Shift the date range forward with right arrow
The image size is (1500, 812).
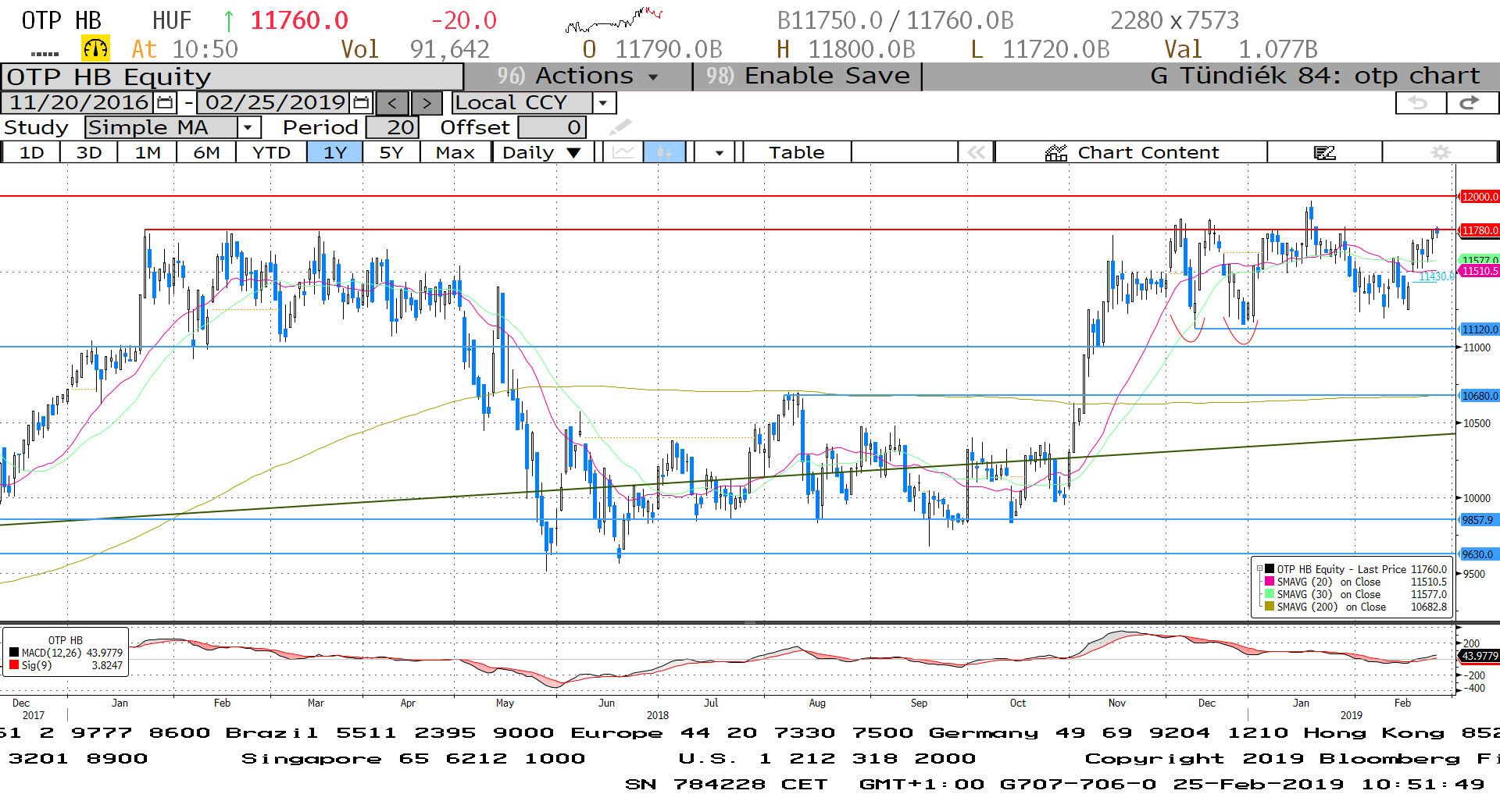click(427, 103)
